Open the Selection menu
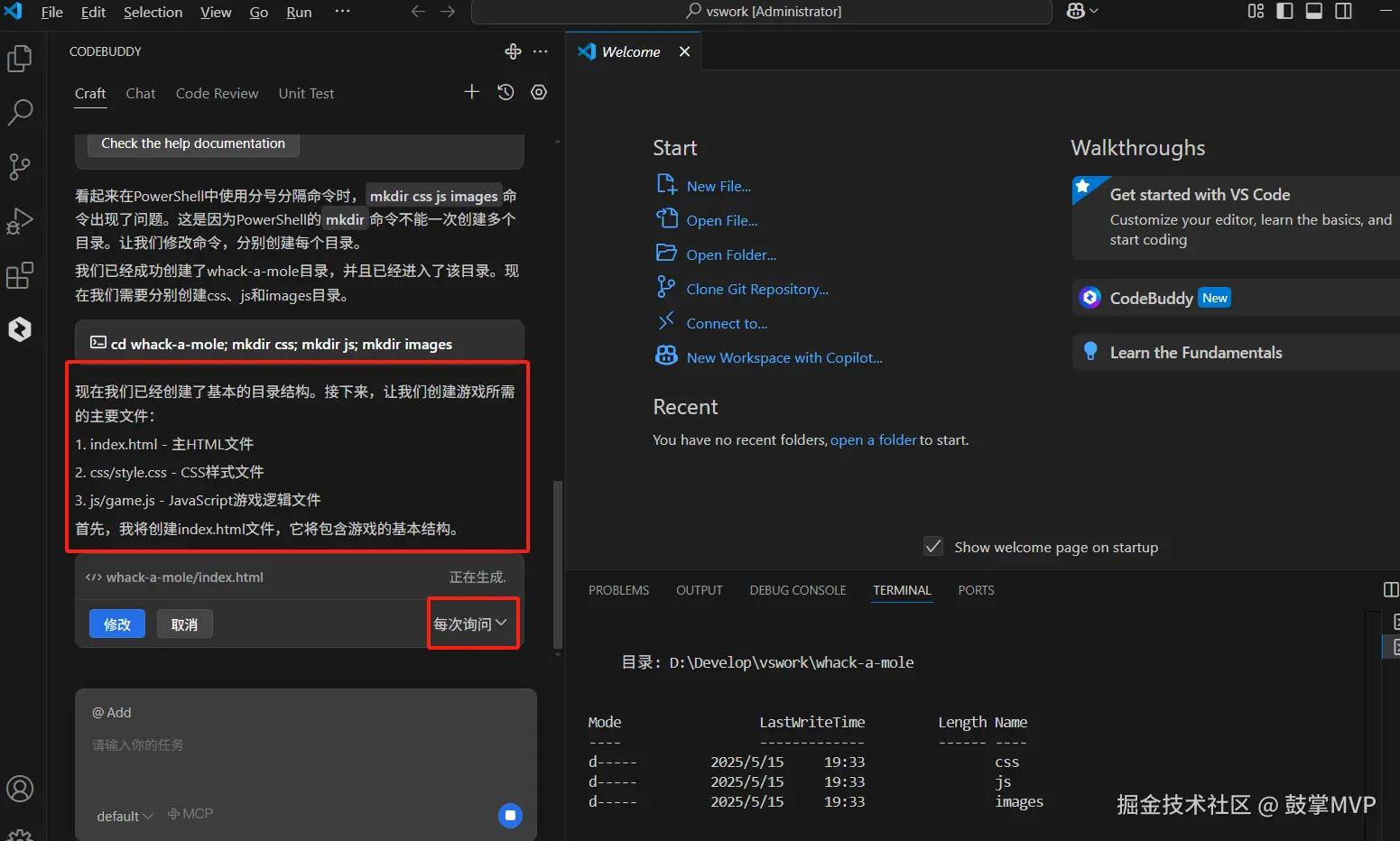 (x=153, y=12)
